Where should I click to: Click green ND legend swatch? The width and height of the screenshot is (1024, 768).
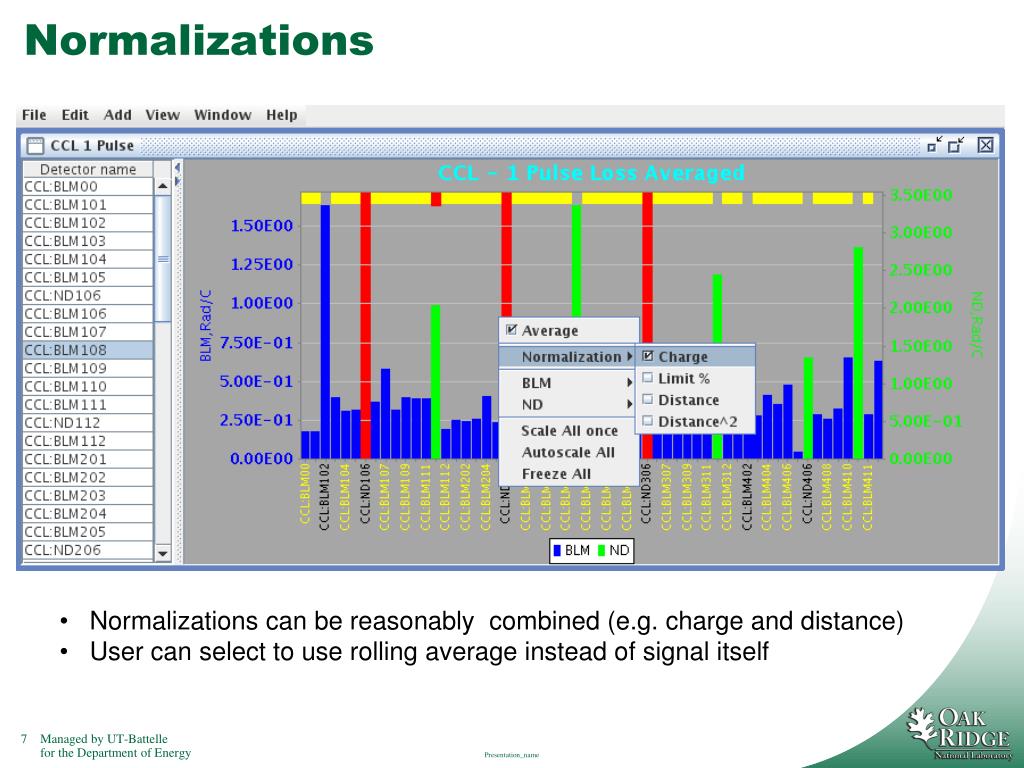601,551
